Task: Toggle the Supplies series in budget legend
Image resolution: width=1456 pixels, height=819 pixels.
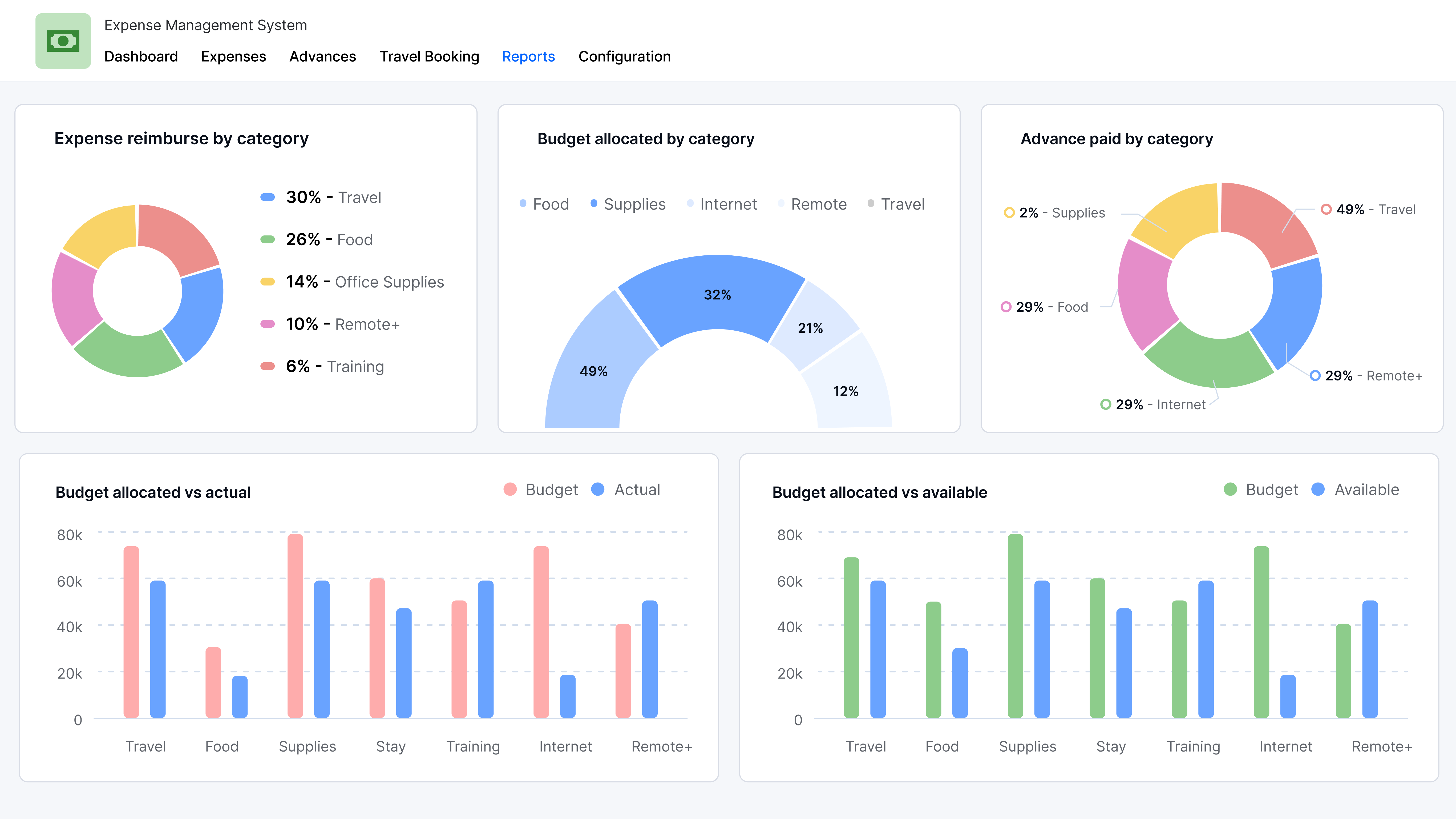Action: 628,204
